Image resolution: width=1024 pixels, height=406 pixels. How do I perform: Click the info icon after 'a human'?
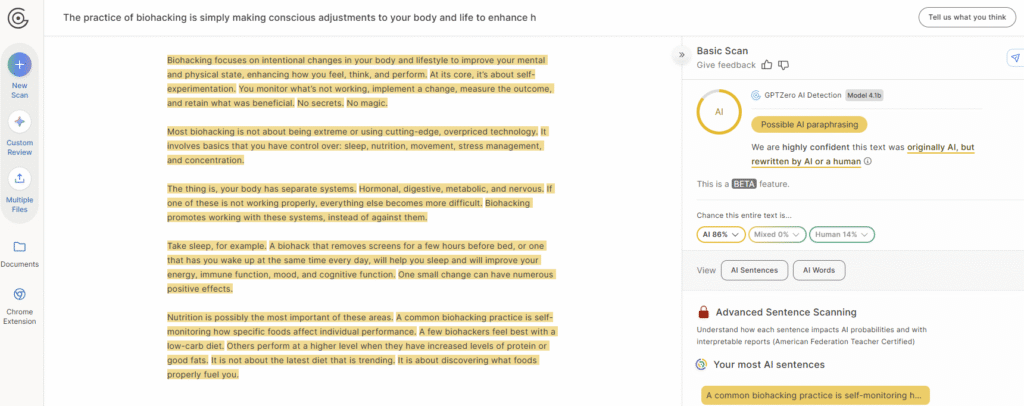(x=867, y=161)
